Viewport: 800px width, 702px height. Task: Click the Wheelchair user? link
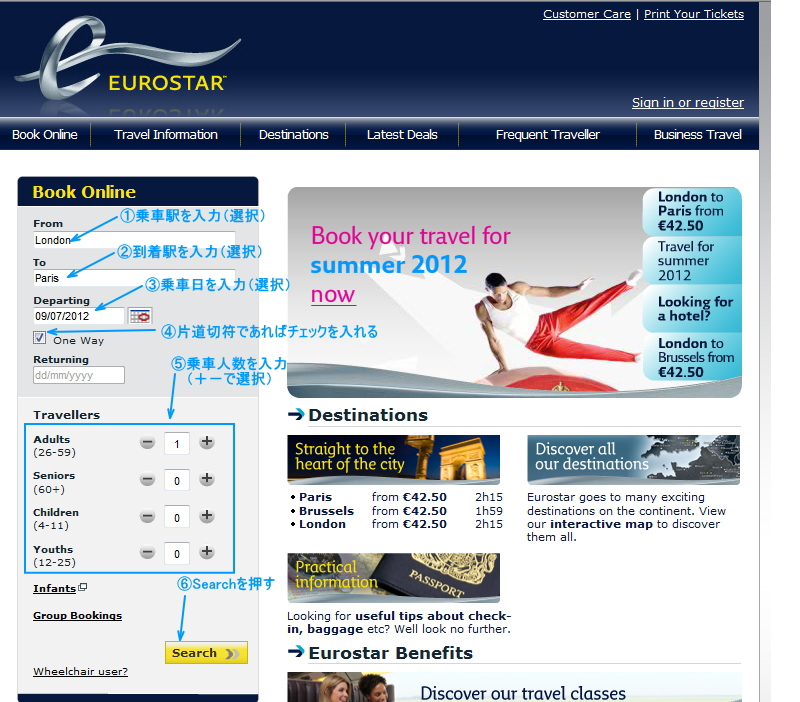81,671
